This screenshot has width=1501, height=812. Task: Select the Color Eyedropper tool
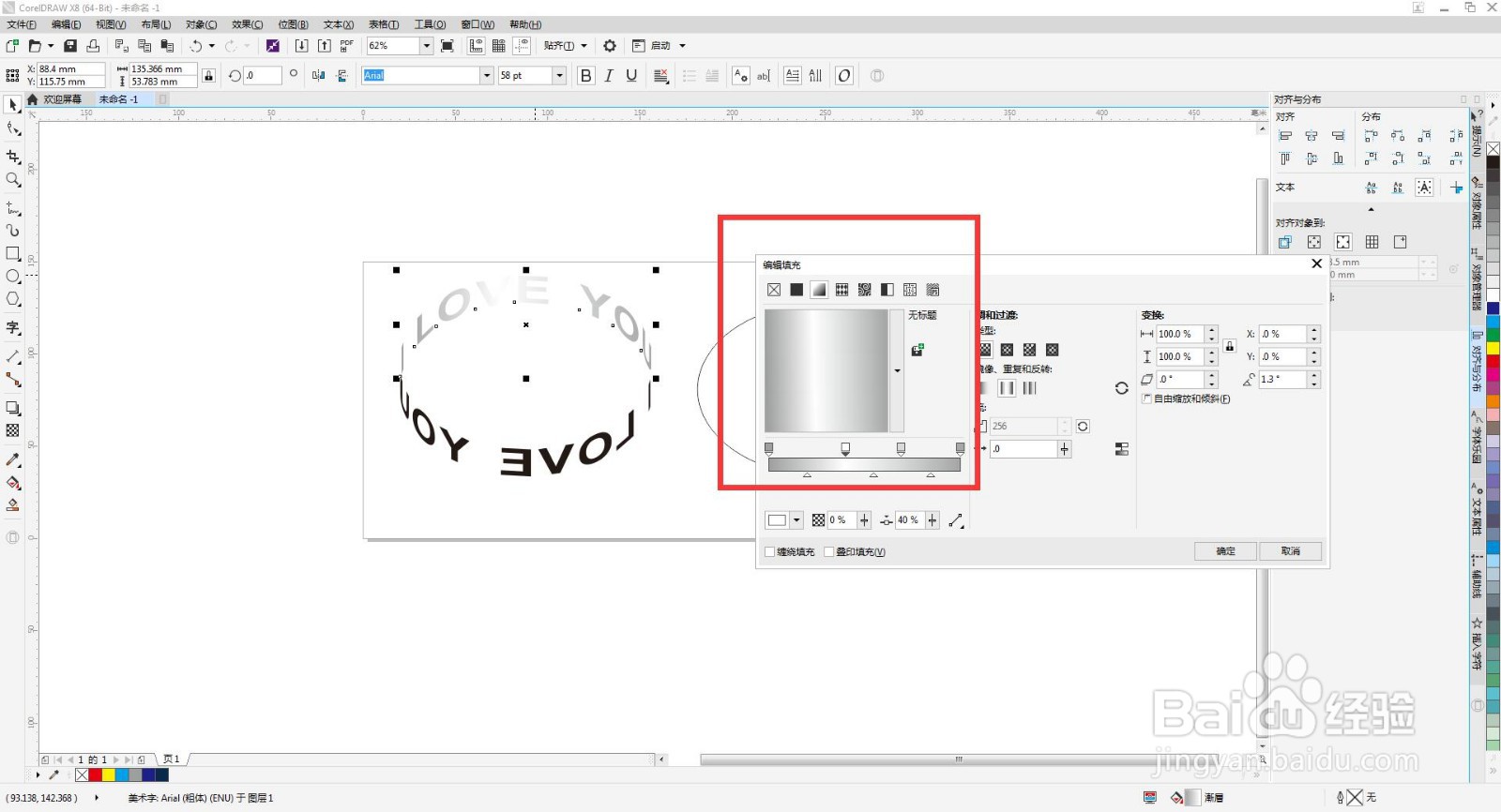[x=13, y=459]
